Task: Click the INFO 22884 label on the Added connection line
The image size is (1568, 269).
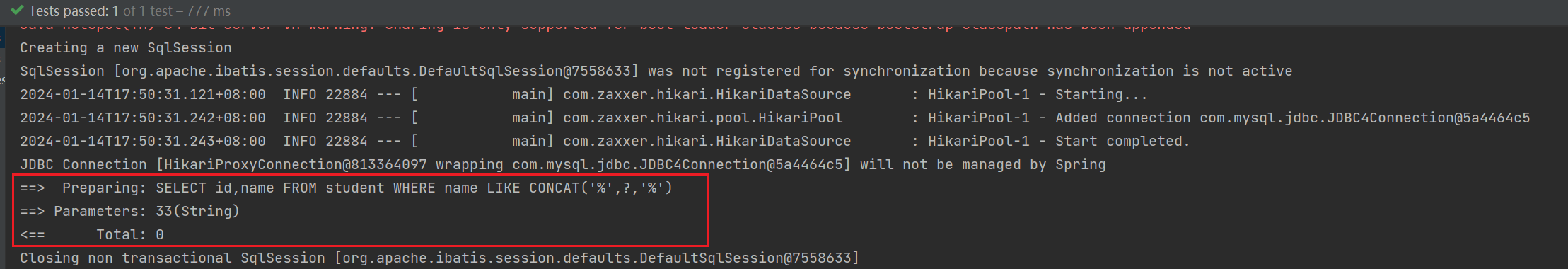Action: (x=325, y=118)
